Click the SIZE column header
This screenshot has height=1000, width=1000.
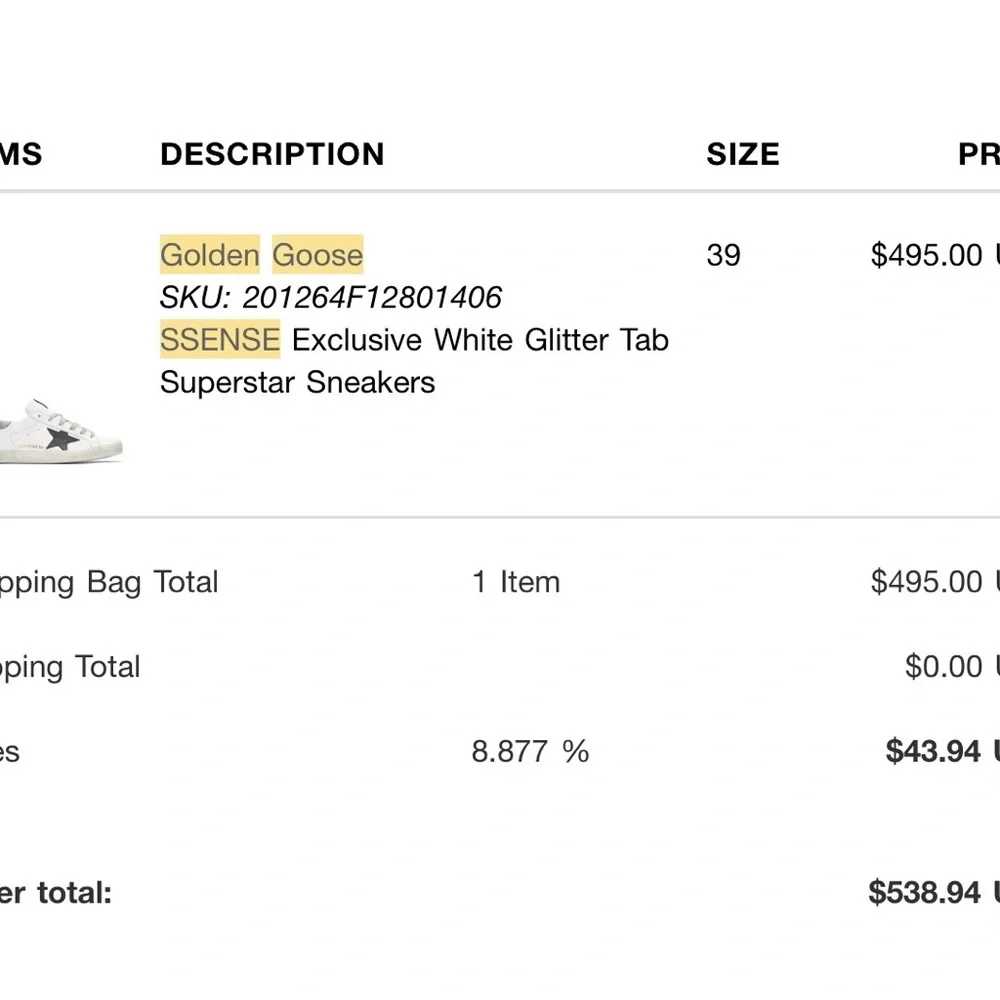point(742,154)
